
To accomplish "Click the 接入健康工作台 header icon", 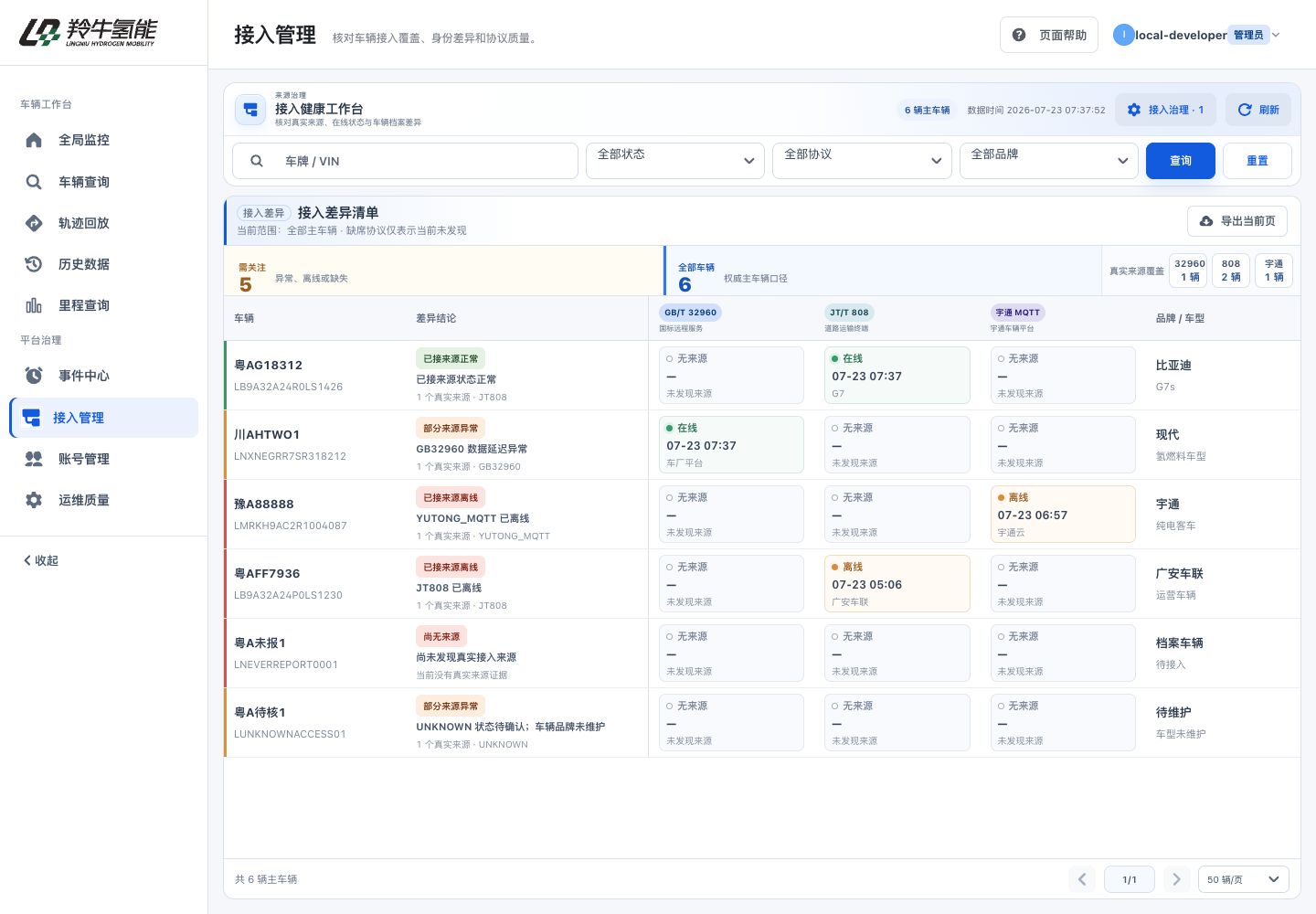I will tap(250, 110).
